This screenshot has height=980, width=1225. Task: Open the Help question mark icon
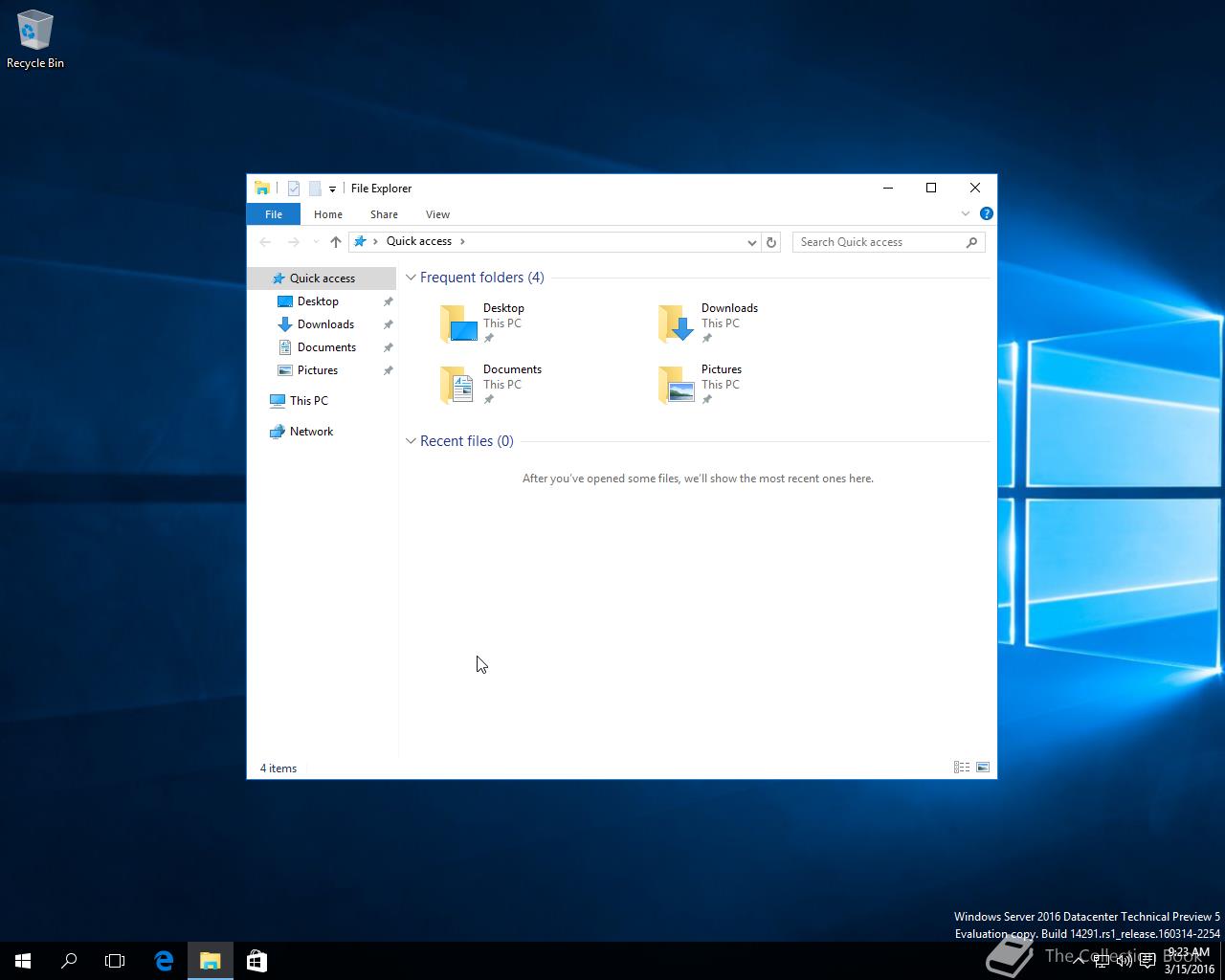[986, 213]
